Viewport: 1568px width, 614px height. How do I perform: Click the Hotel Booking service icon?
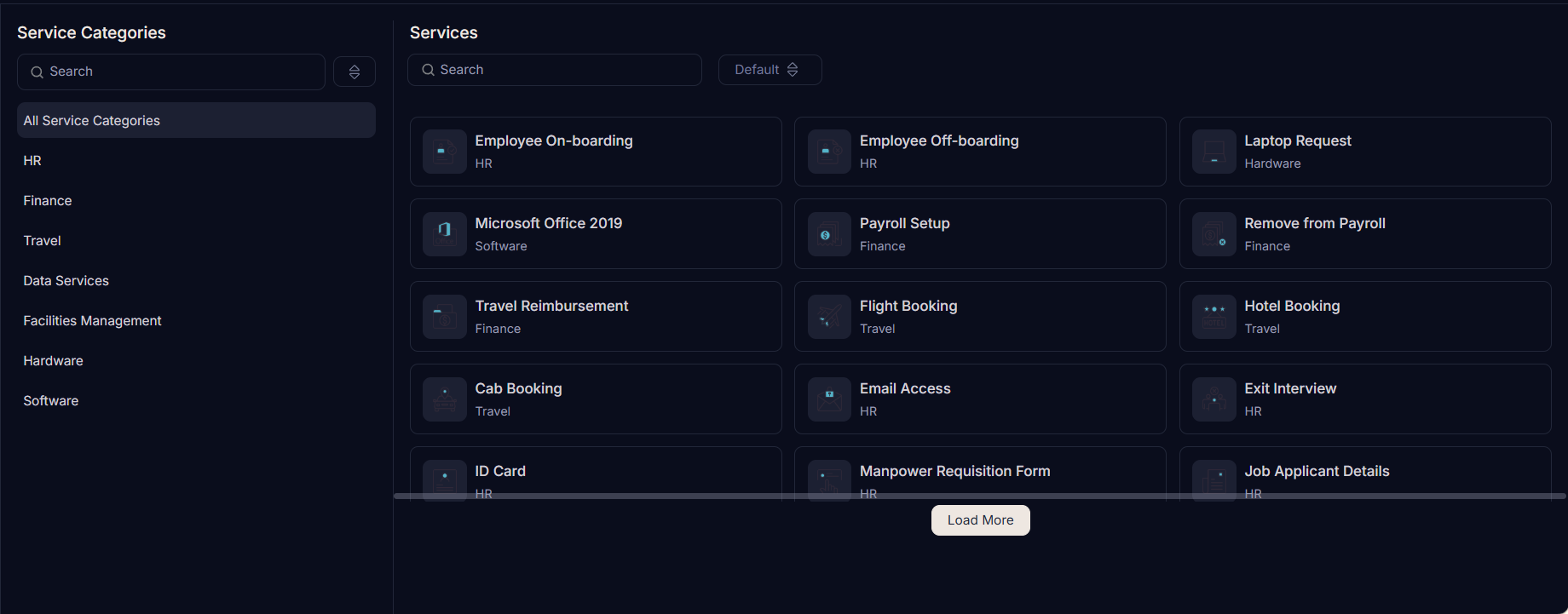[1214, 317]
